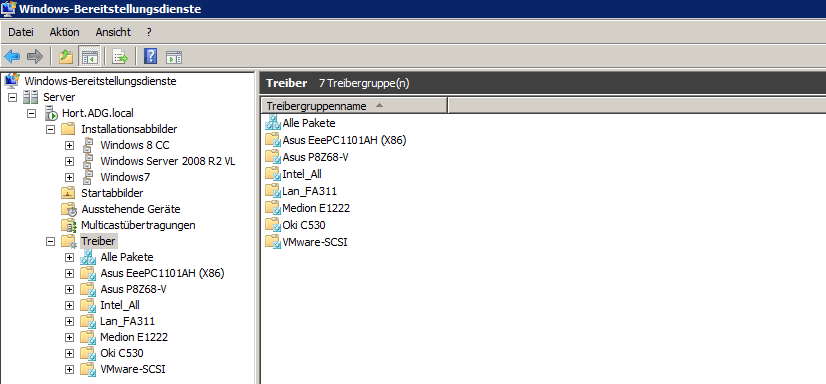Click the Multicastübertragungen icon
The image size is (826, 384).
pos(68,225)
